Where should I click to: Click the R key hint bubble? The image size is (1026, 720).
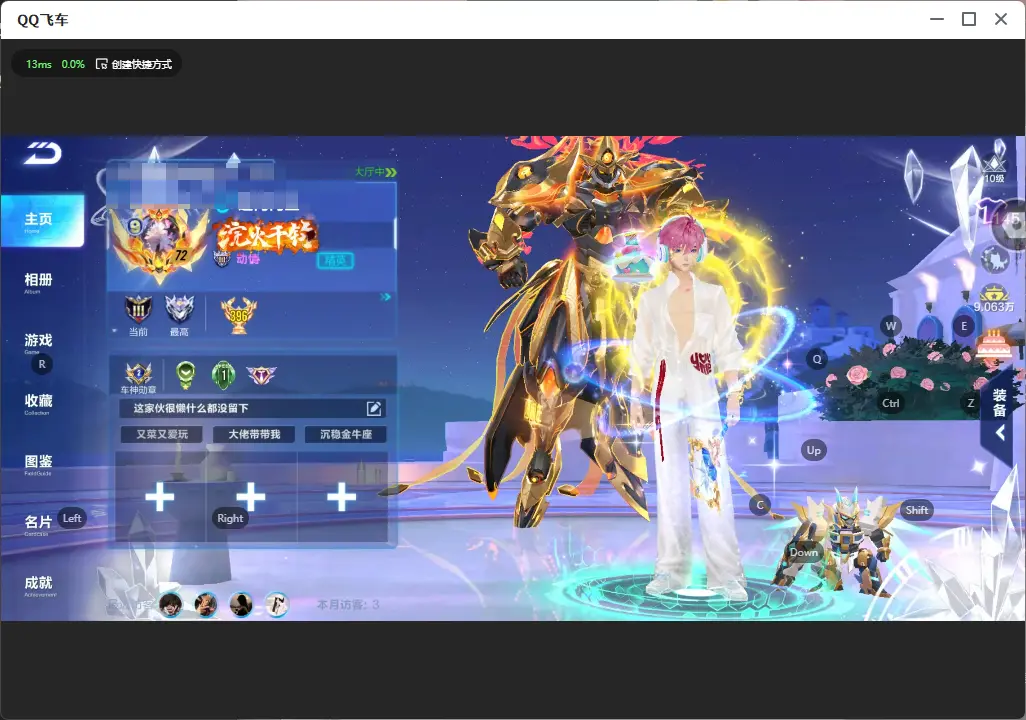(x=42, y=365)
